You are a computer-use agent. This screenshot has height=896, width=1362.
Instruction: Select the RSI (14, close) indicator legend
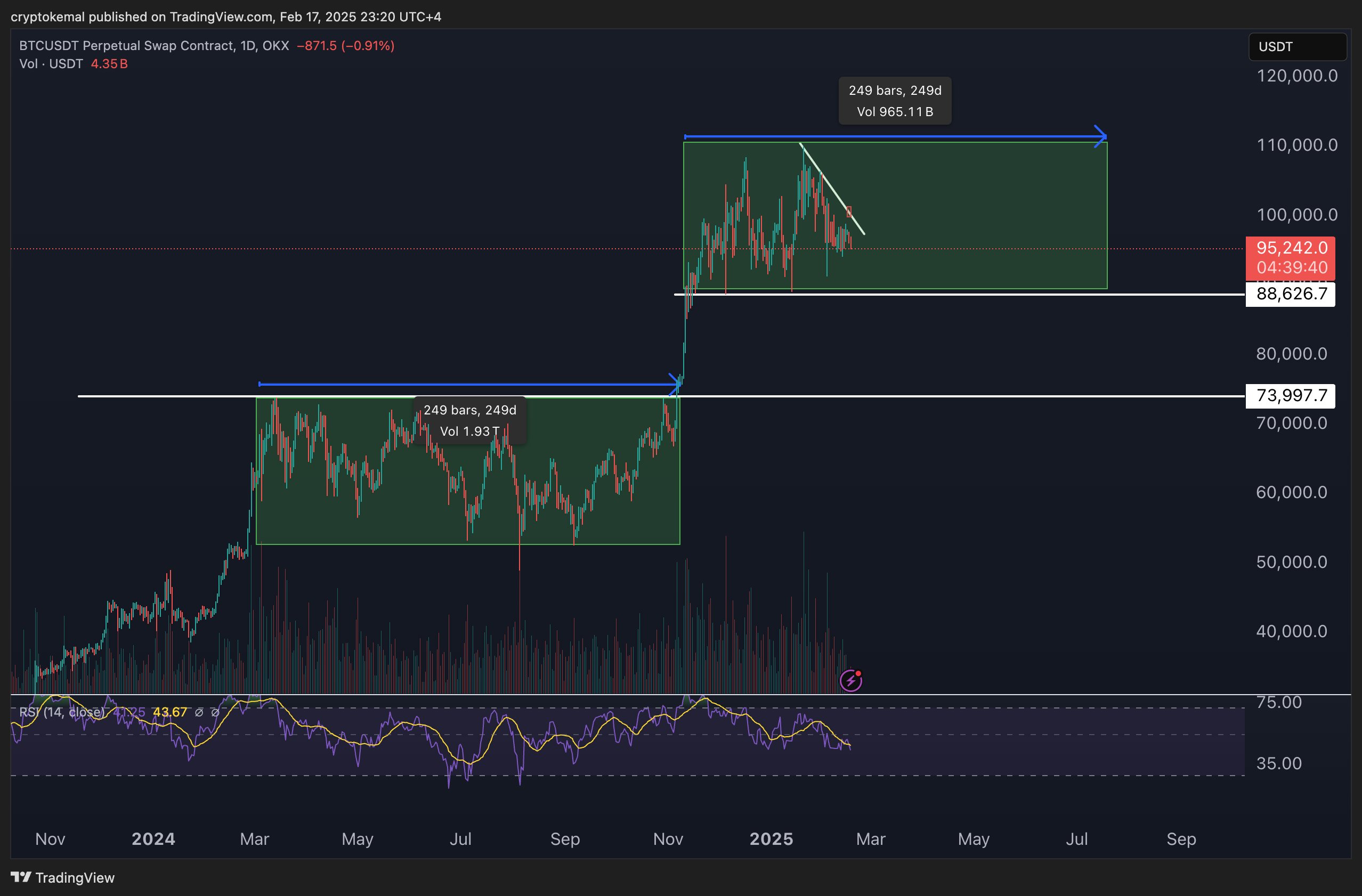62,712
